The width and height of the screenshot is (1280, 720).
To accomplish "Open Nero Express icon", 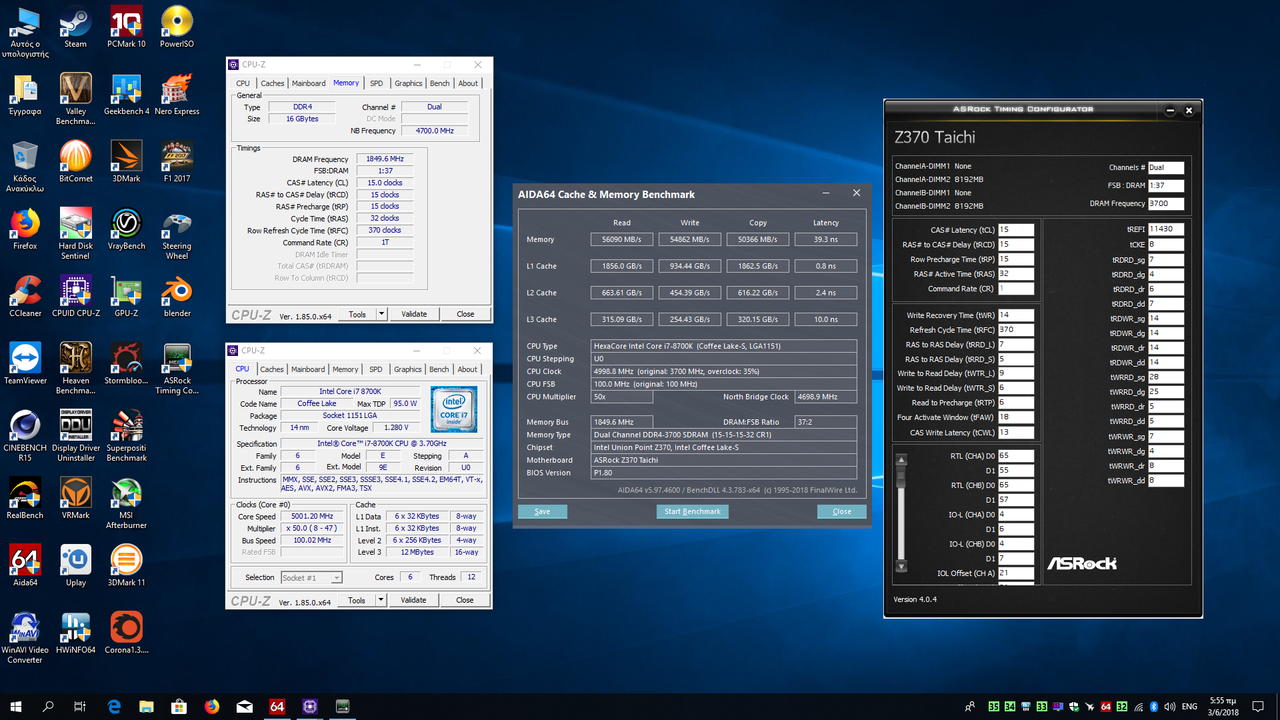I will click(x=177, y=95).
